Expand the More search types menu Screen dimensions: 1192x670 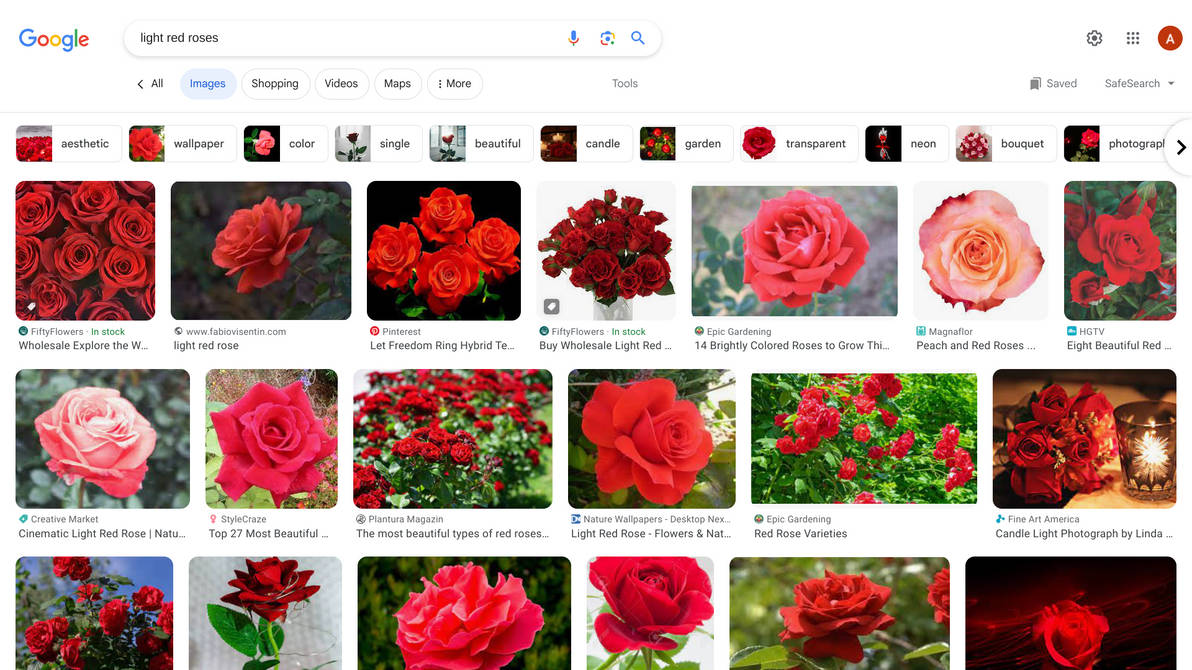[x=455, y=84]
